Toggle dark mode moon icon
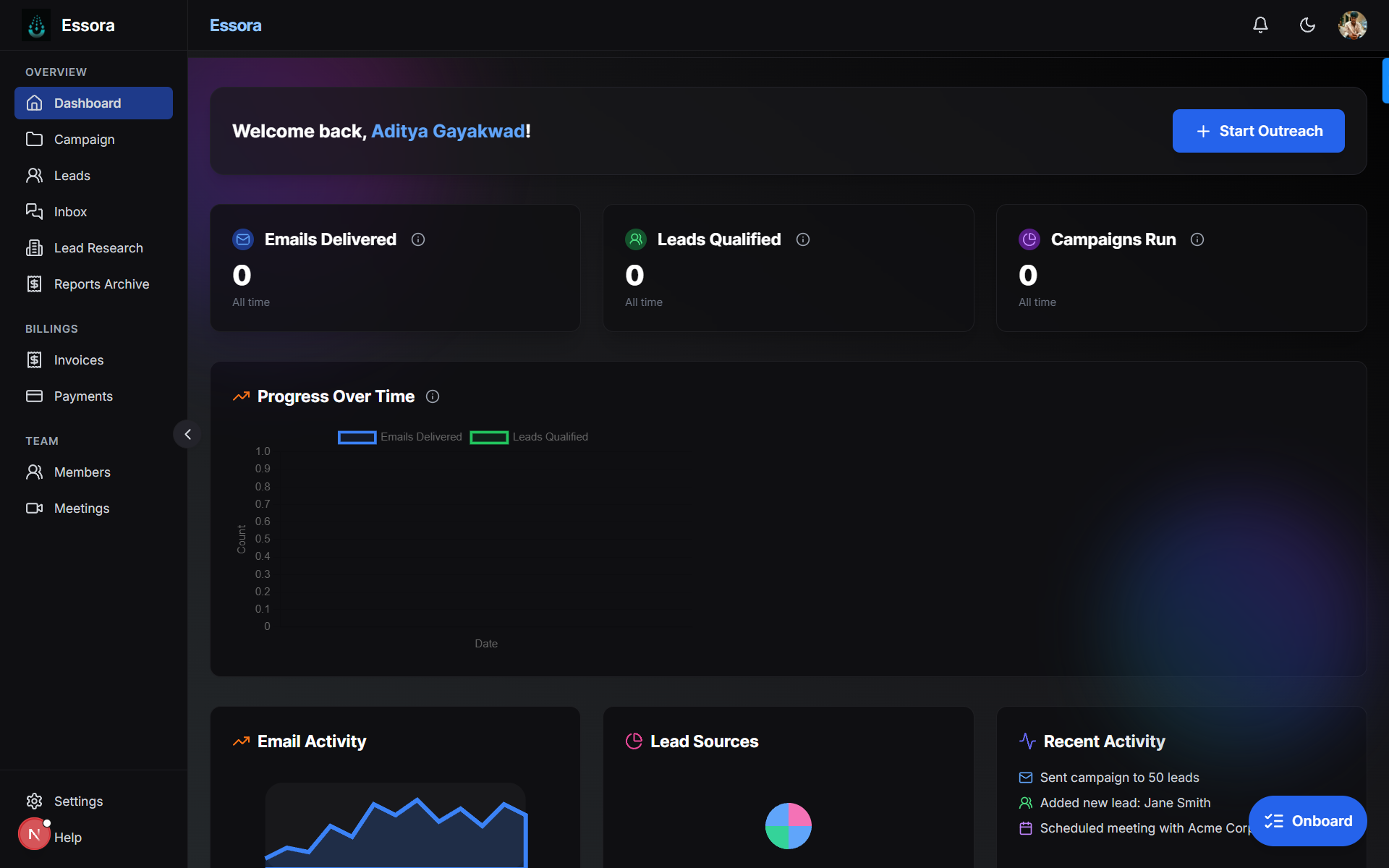 click(x=1307, y=25)
